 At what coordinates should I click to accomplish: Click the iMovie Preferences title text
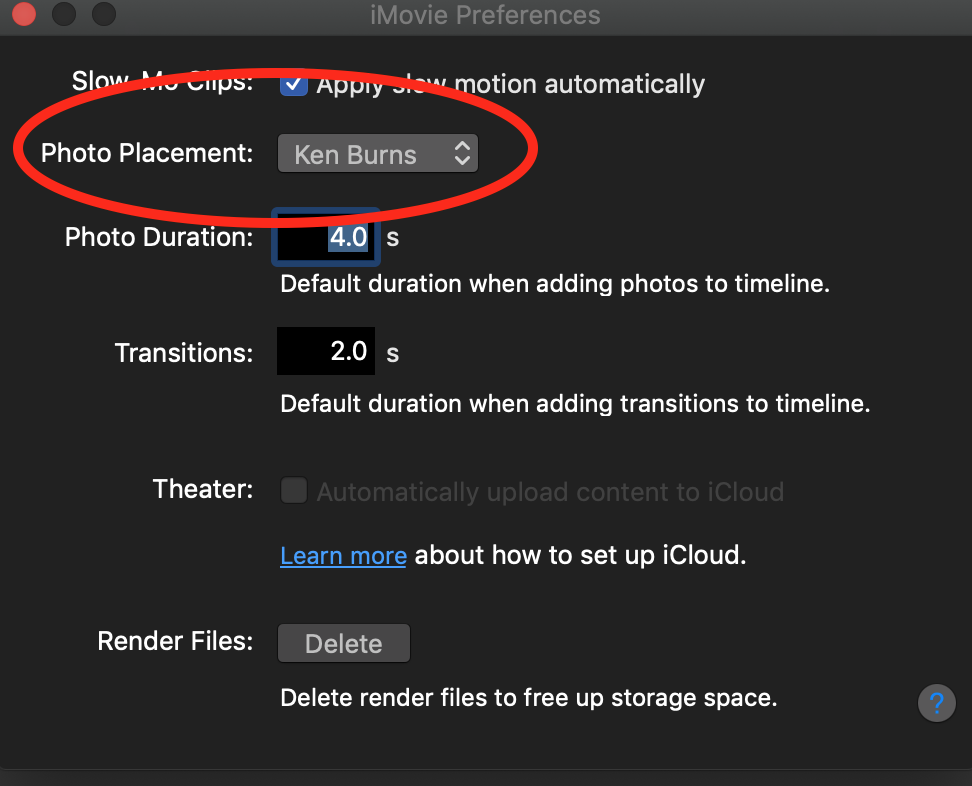tap(485, 15)
